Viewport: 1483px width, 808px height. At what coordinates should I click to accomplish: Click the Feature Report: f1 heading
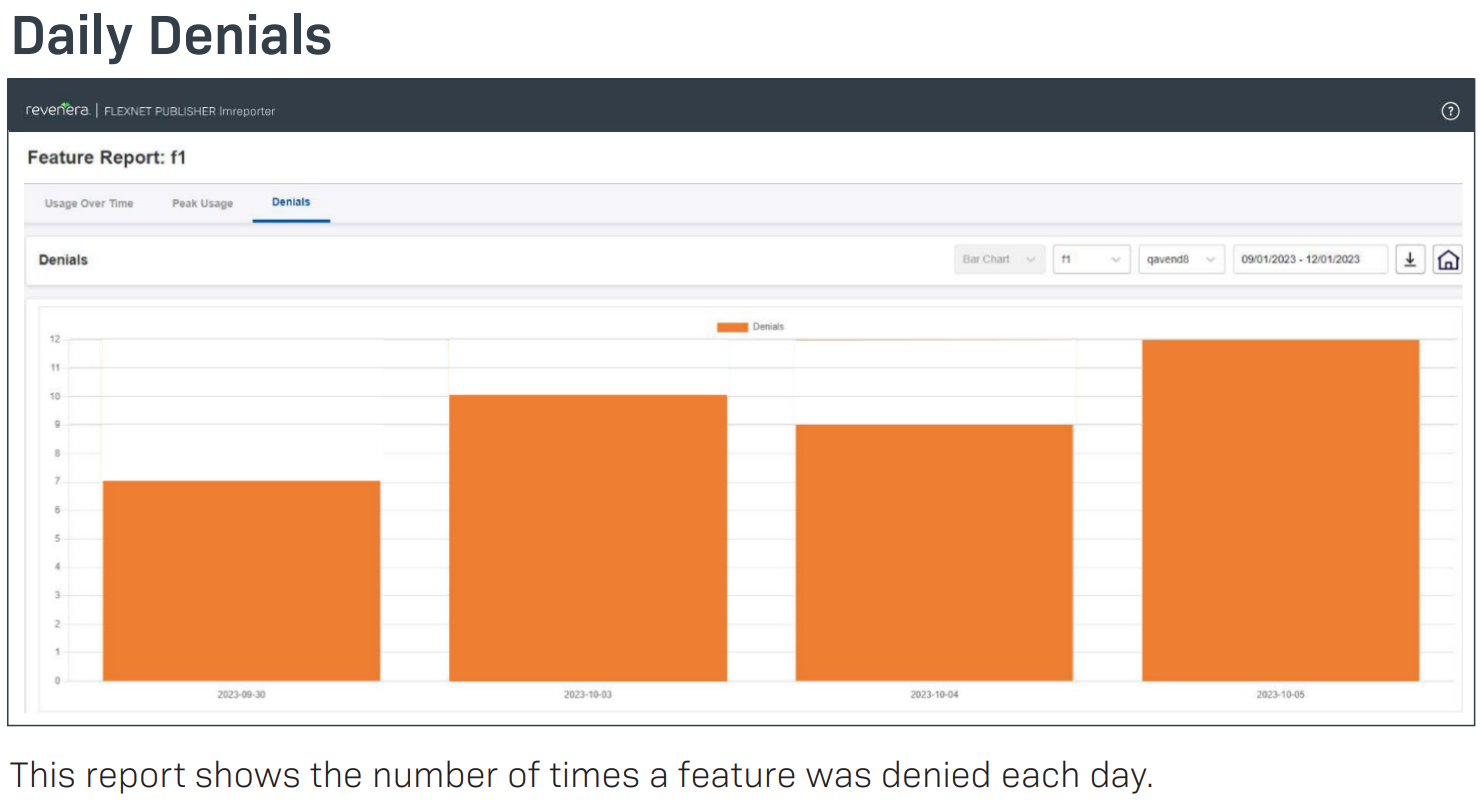pos(107,158)
